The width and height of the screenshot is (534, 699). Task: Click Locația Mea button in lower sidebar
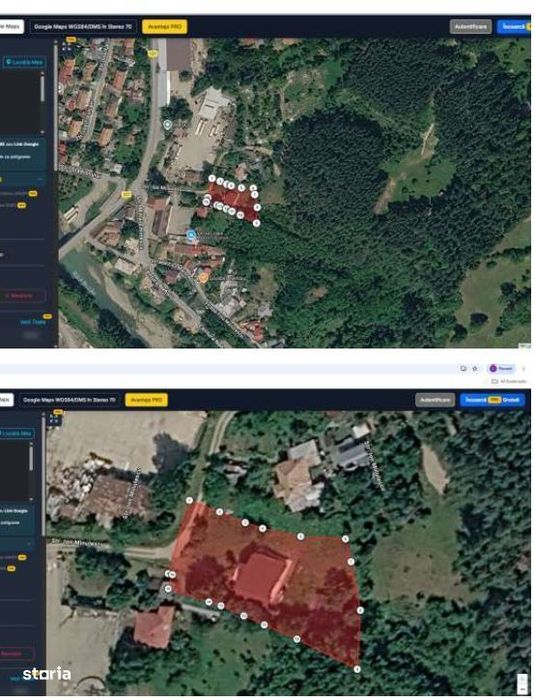pos(16,433)
